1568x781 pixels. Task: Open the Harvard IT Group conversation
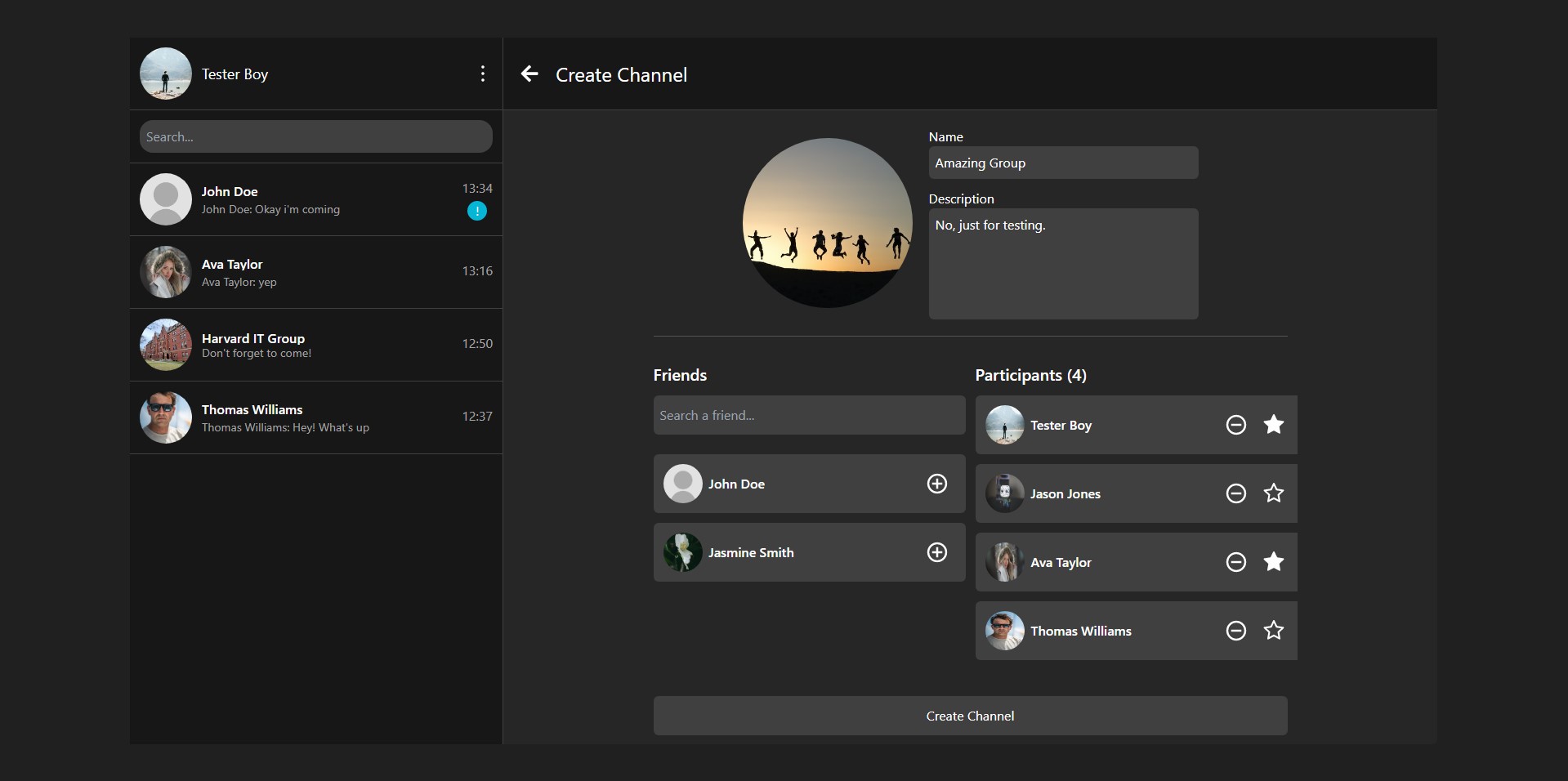[316, 345]
